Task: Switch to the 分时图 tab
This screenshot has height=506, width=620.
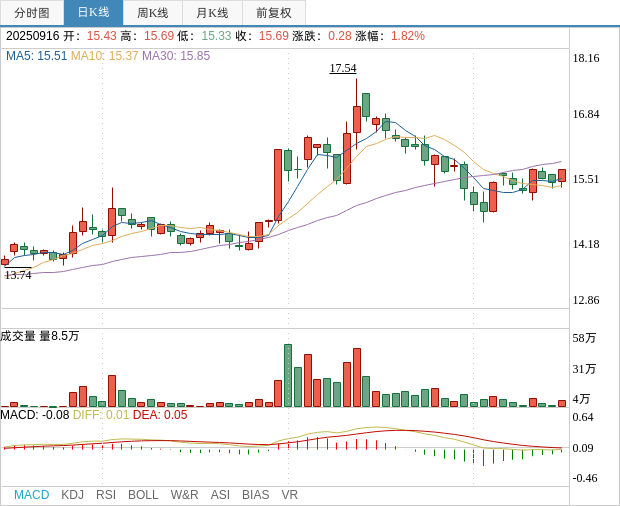Action: click(32, 13)
